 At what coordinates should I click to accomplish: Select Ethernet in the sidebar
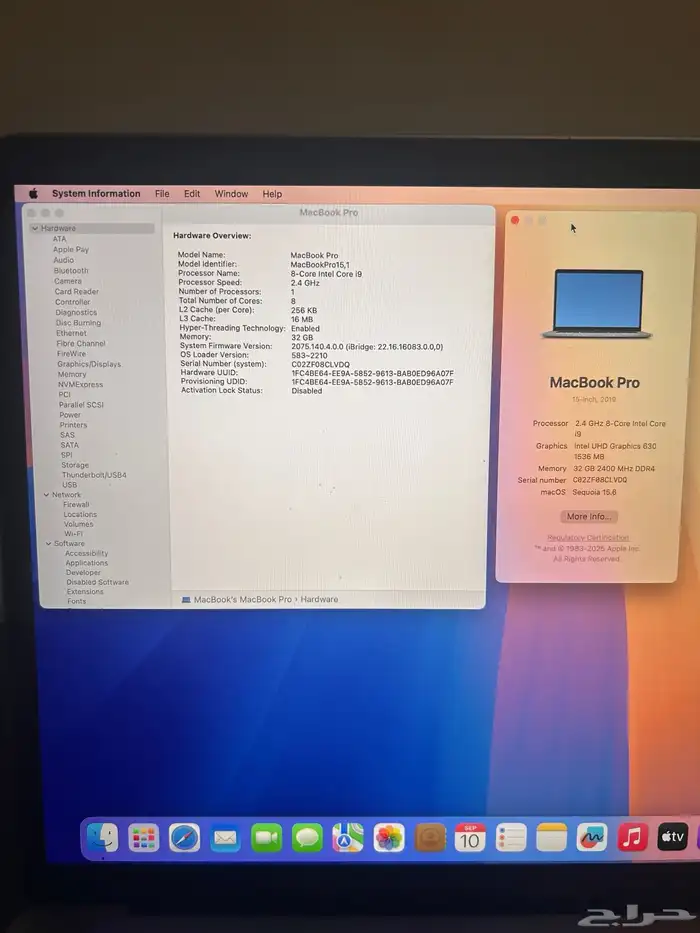71,333
